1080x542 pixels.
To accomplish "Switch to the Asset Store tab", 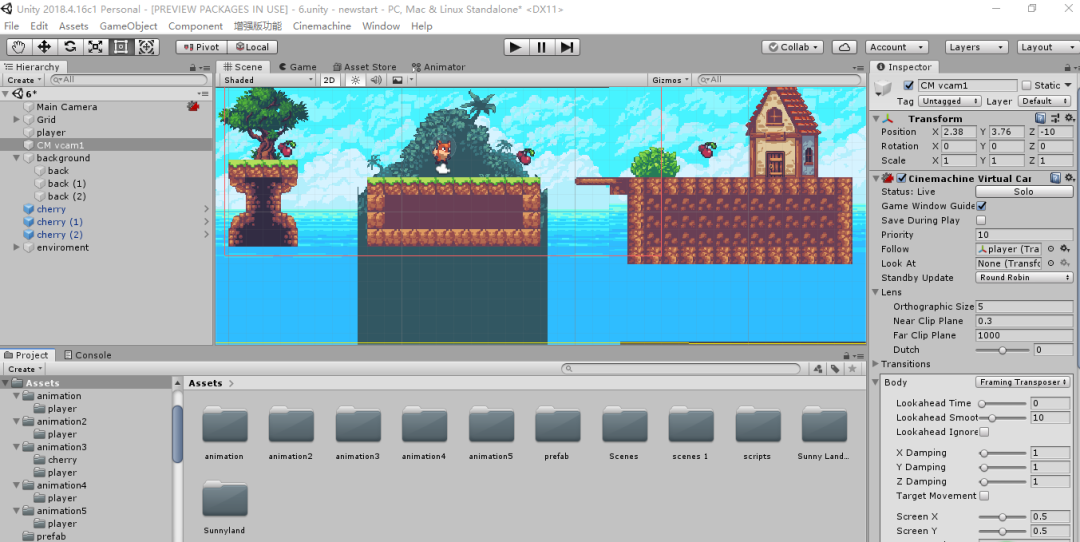I will (x=364, y=67).
